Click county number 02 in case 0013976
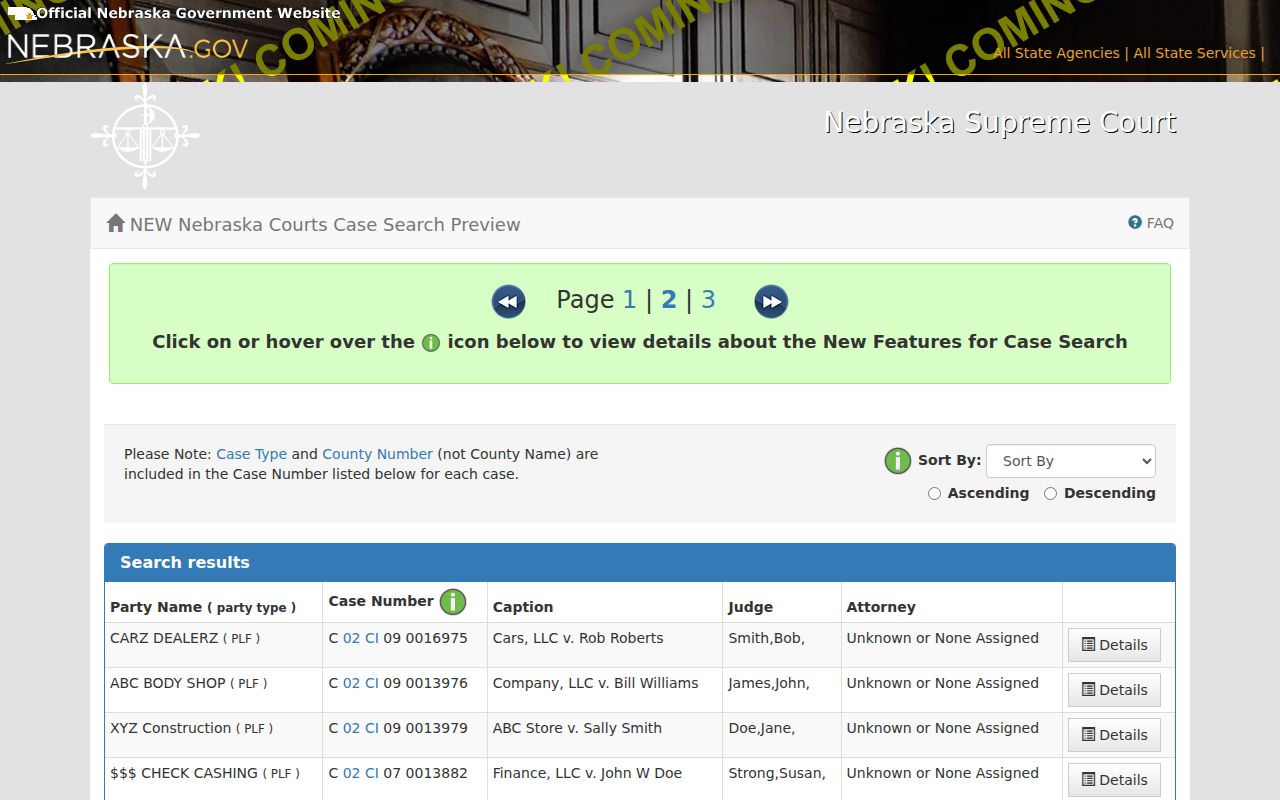The width and height of the screenshot is (1280, 800). pos(351,683)
